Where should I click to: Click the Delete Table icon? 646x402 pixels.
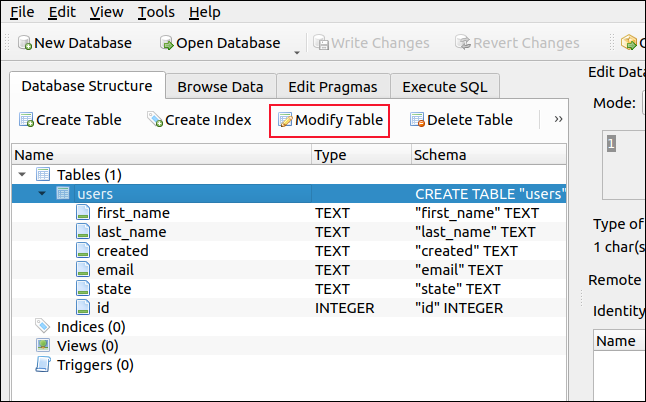(x=417, y=120)
